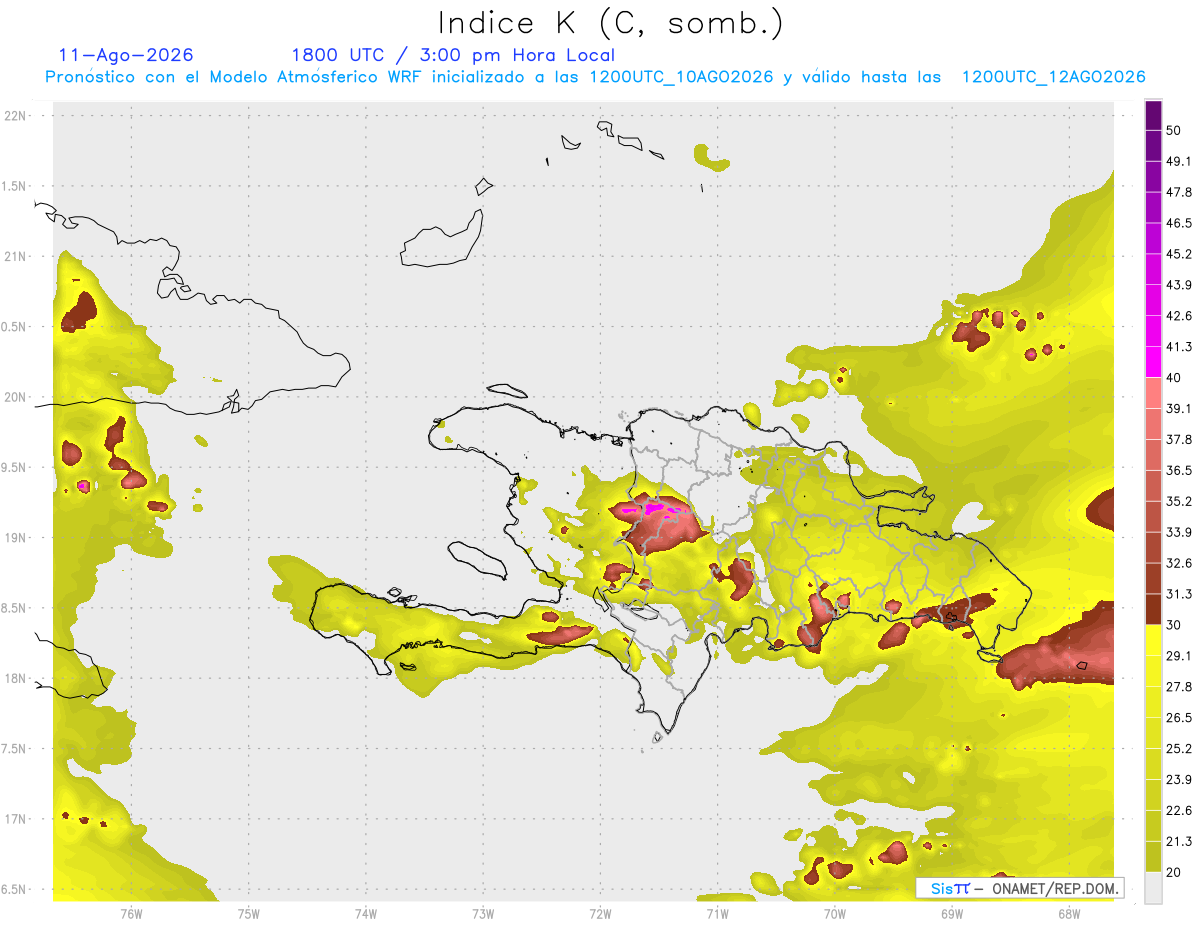Click the magenta colorbar segment between 40 and 41.3
This screenshot has width=1200, height=927.
coord(1153,362)
